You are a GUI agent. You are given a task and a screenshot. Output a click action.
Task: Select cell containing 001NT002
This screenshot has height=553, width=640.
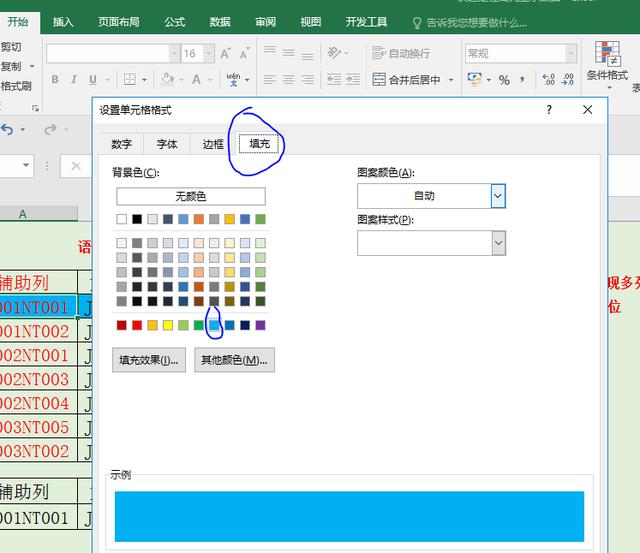(x=38, y=331)
